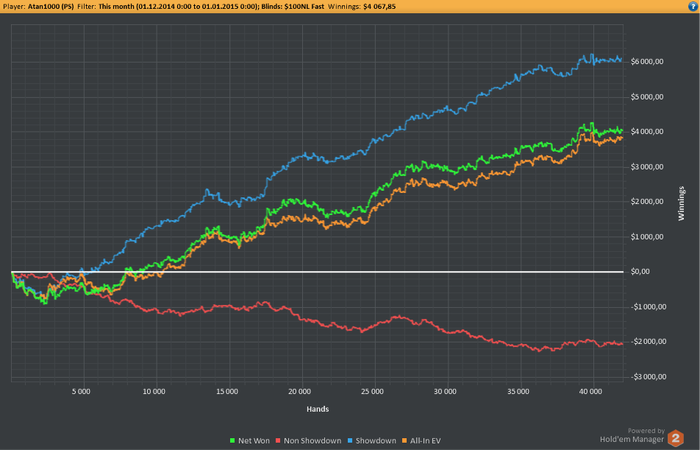Viewport: 700px width, 450px height.
Task: Click the $2 000,00 y-axis label
Action: tap(647, 202)
